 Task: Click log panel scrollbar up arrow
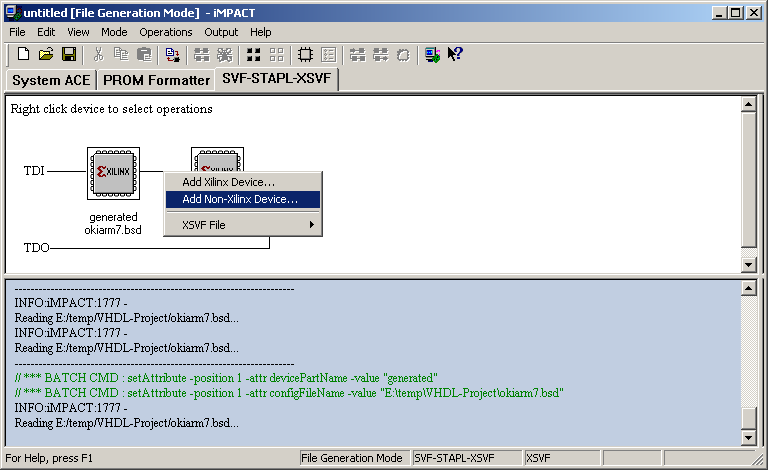[x=748, y=288]
